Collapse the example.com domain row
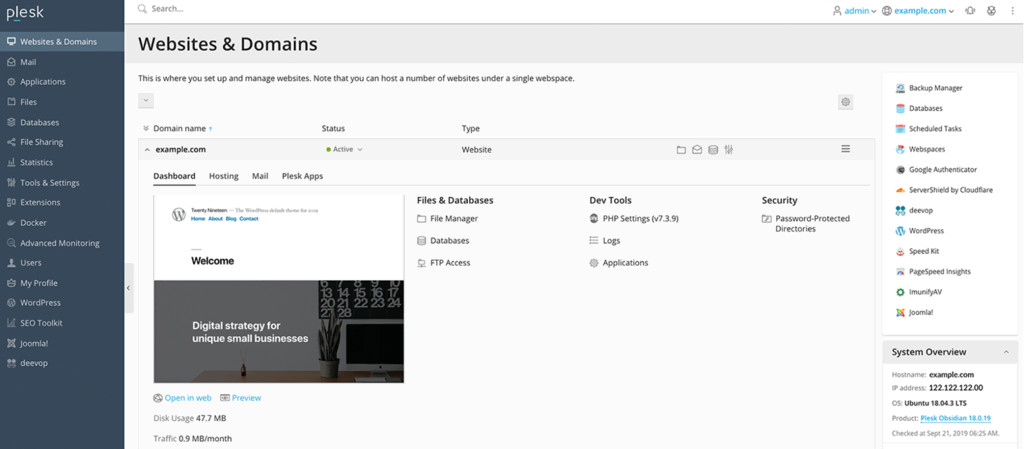The height and width of the screenshot is (449, 1024). 146,149
